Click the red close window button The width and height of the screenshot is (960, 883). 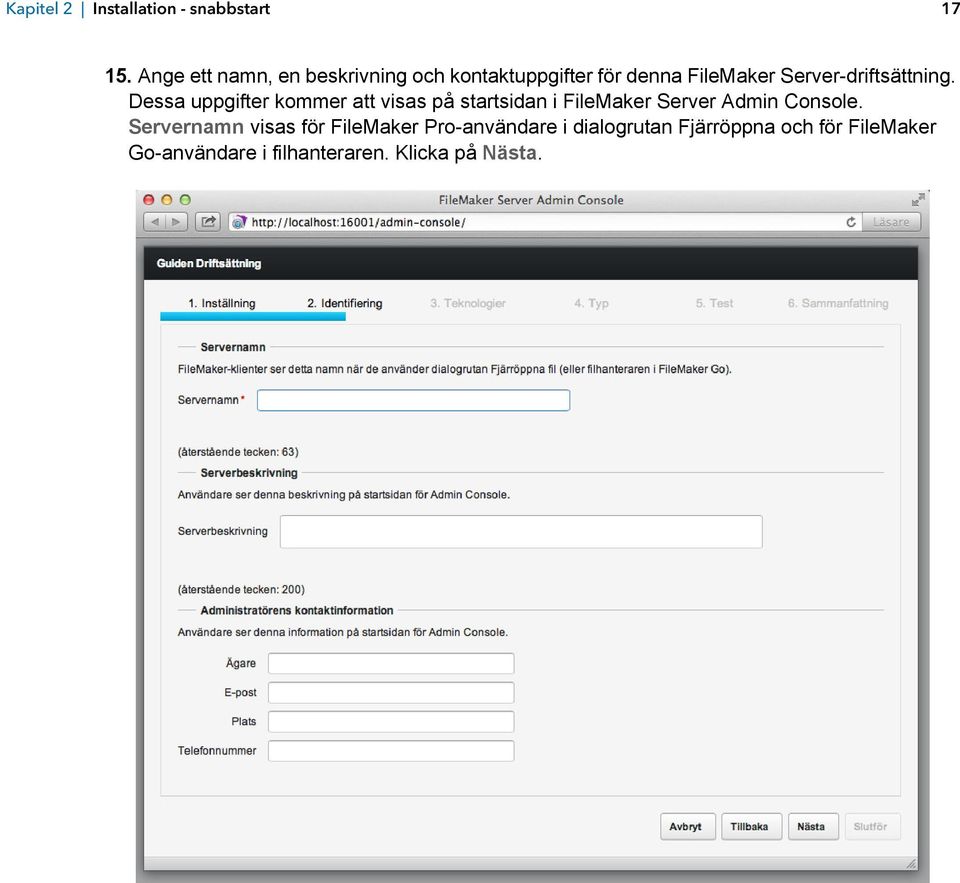coord(148,200)
